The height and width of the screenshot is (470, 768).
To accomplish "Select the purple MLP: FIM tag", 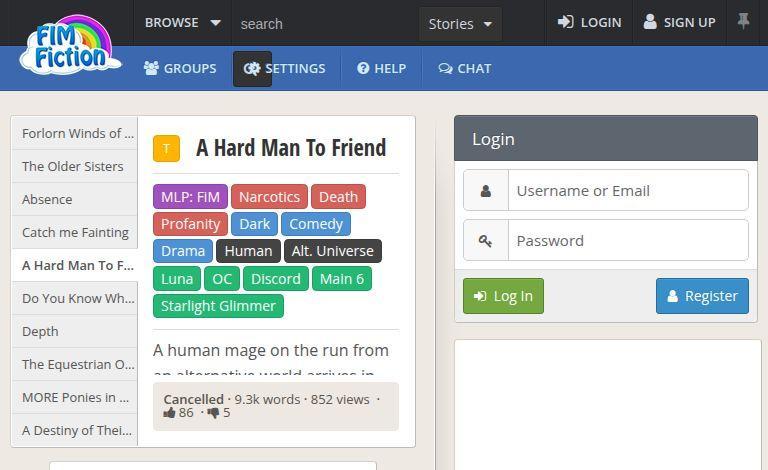I will tap(190, 197).
